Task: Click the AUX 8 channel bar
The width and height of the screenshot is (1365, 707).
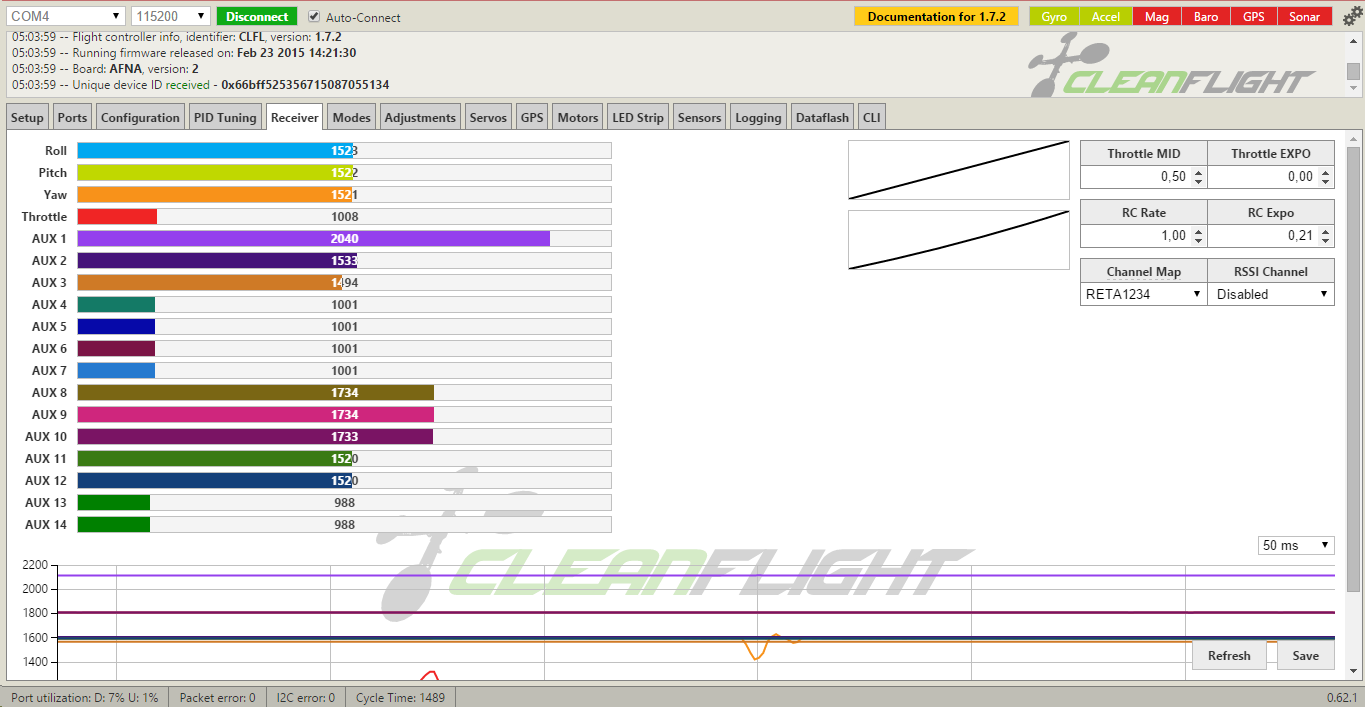Action: [x=344, y=393]
